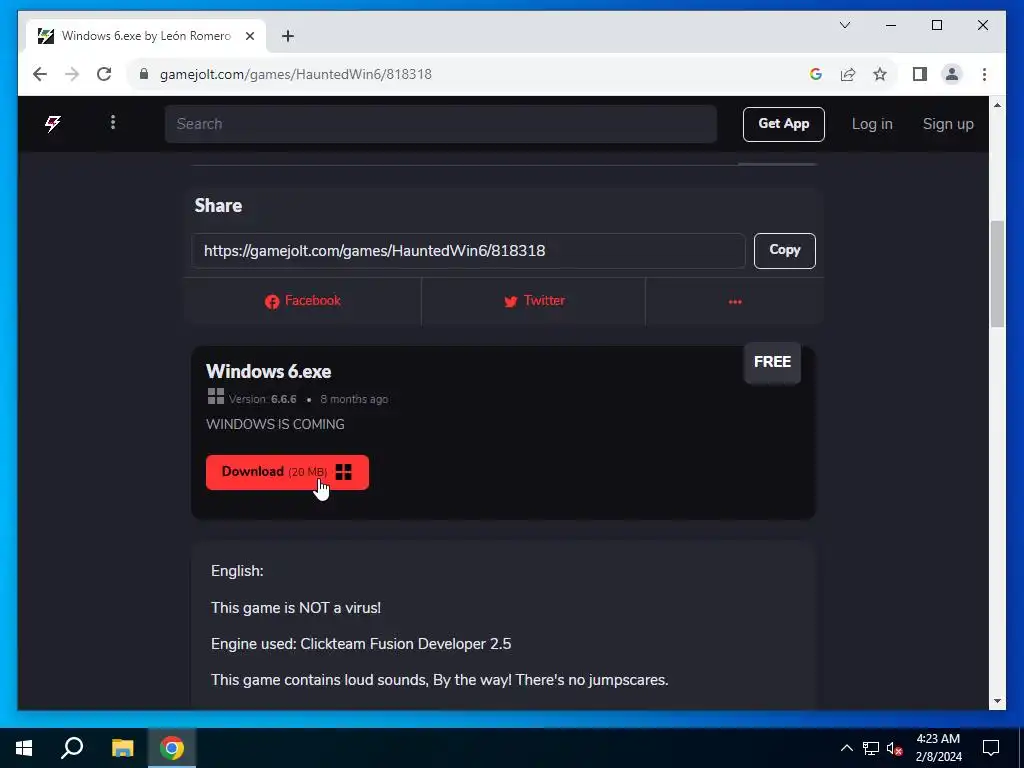1024x768 pixels.
Task: Click the Log in link
Action: tap(872, 123)
